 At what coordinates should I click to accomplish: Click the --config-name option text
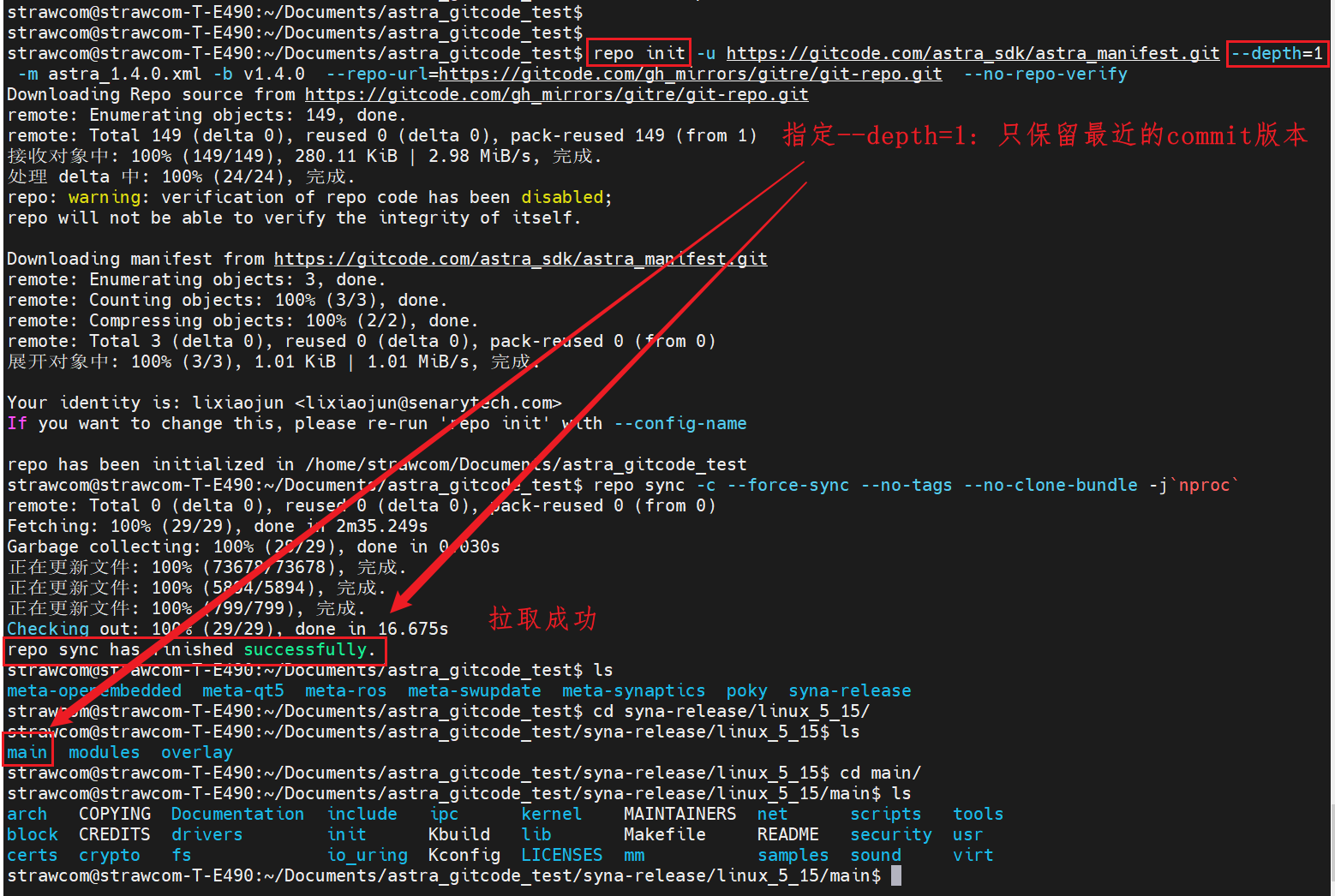tap(680, 423)
